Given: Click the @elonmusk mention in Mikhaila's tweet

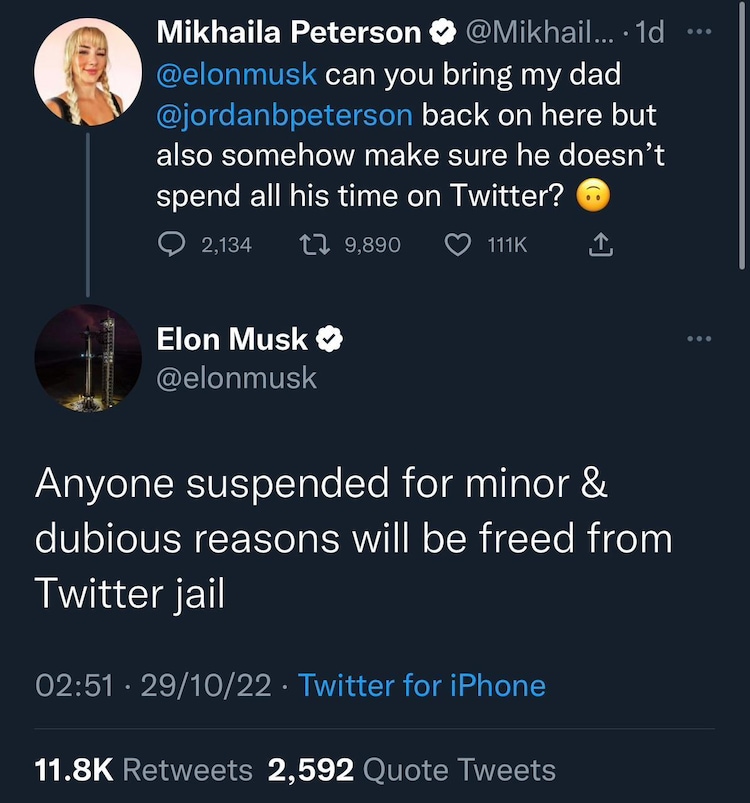Looking at the screenshot, I should (236, 74).
